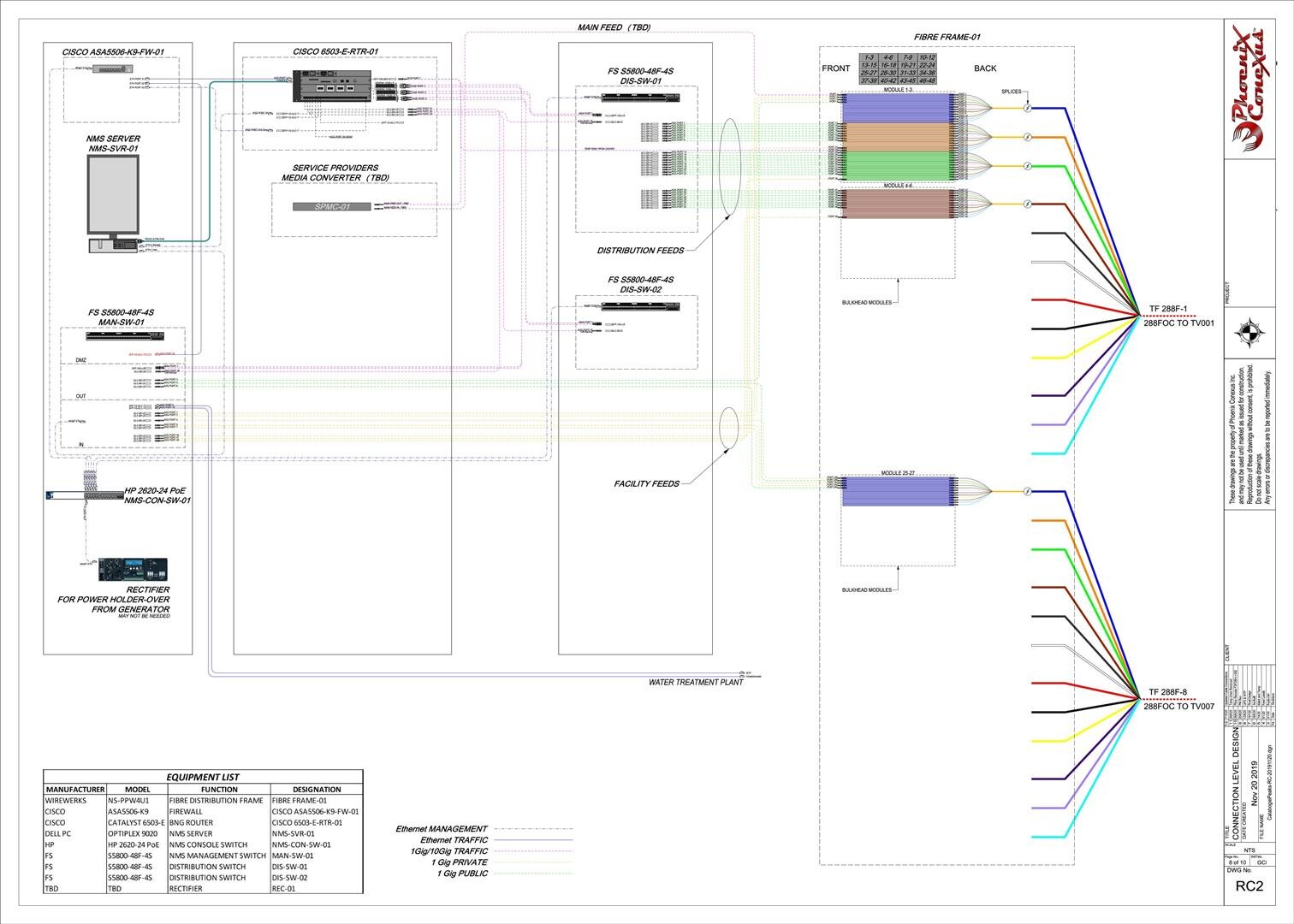This screenshot has width=1294, height=924.
Task: Click the '1 Gig PUBLIC' legend entry
Action: [462, 874]
